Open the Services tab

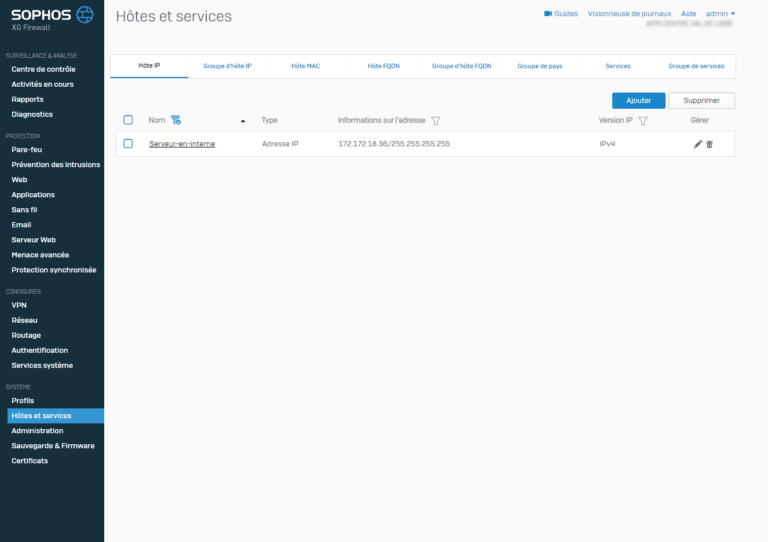click(x=618, y=66)
